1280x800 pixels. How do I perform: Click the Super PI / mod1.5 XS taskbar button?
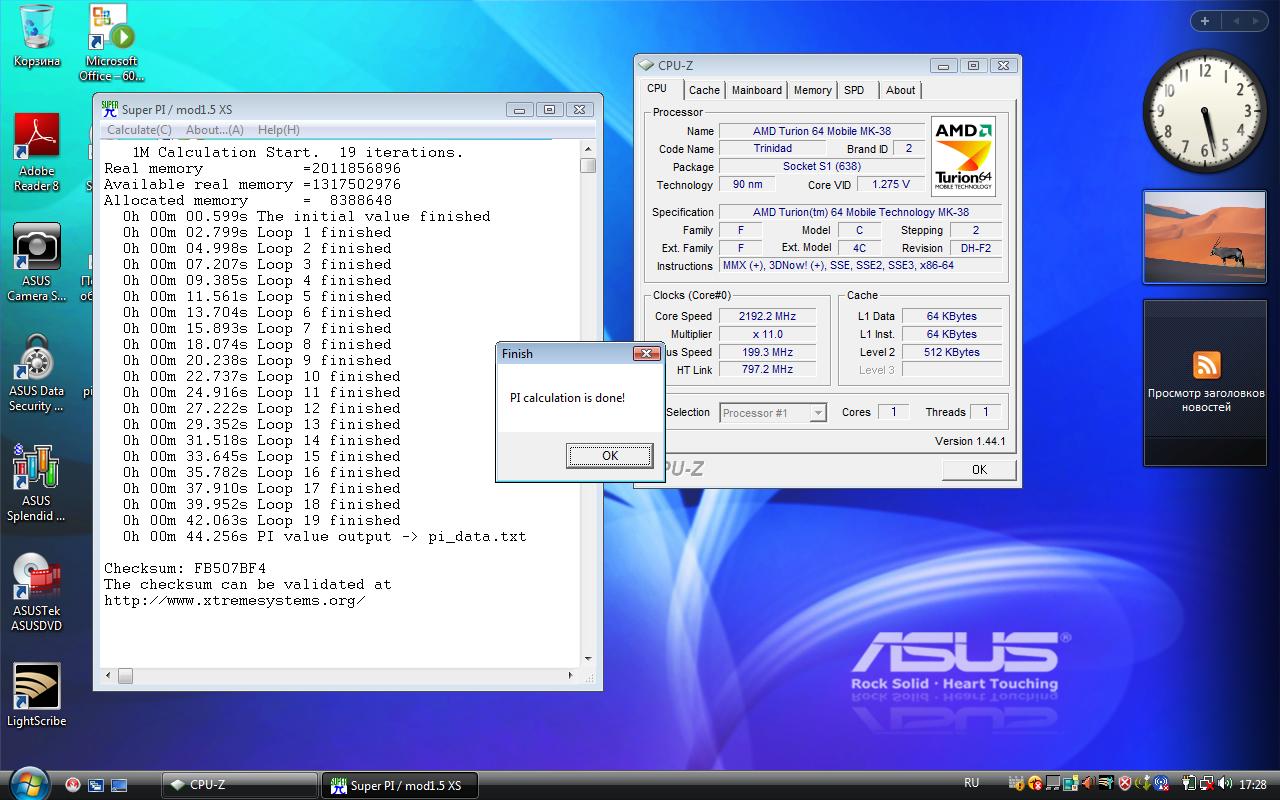[x=399, y=785]
